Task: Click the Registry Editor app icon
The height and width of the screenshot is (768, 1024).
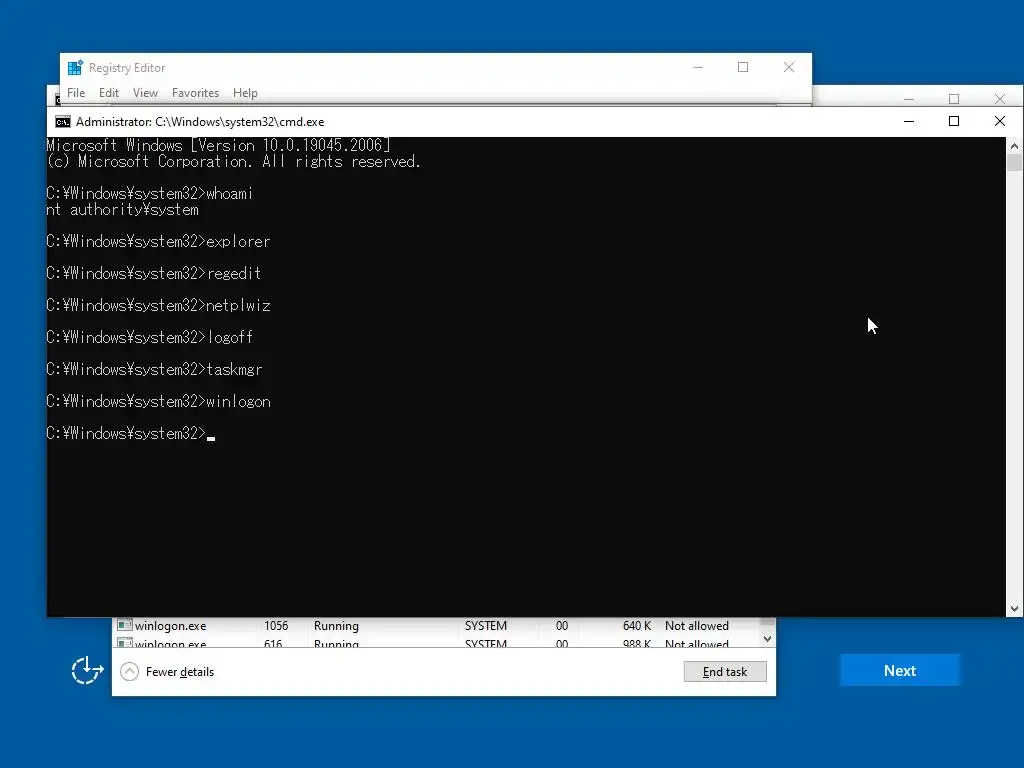Action: (75, 67)
